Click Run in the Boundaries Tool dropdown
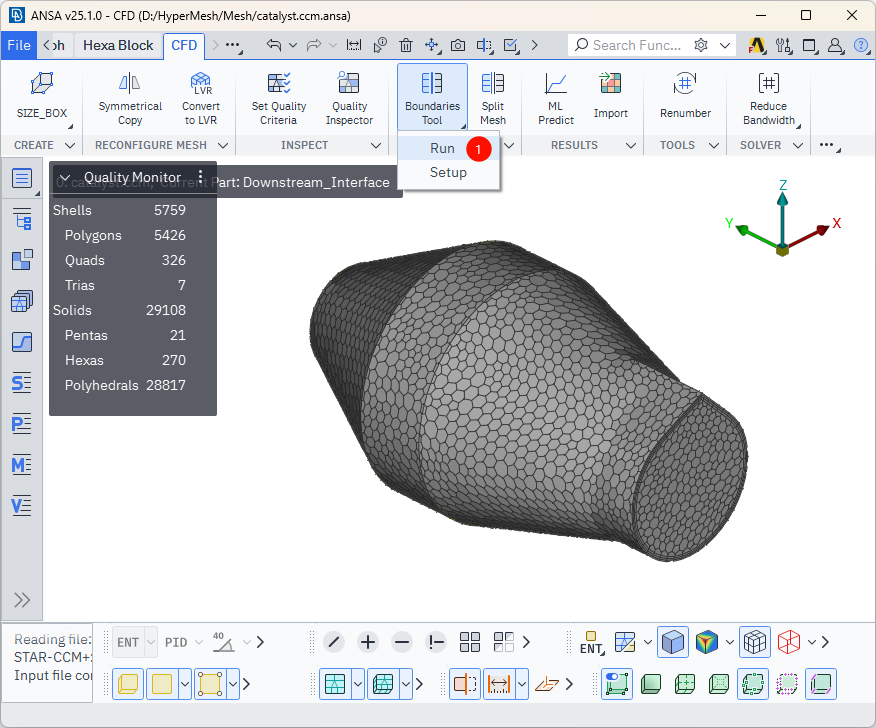The height and width of the screenshot is (728, 876). [442, 148]
